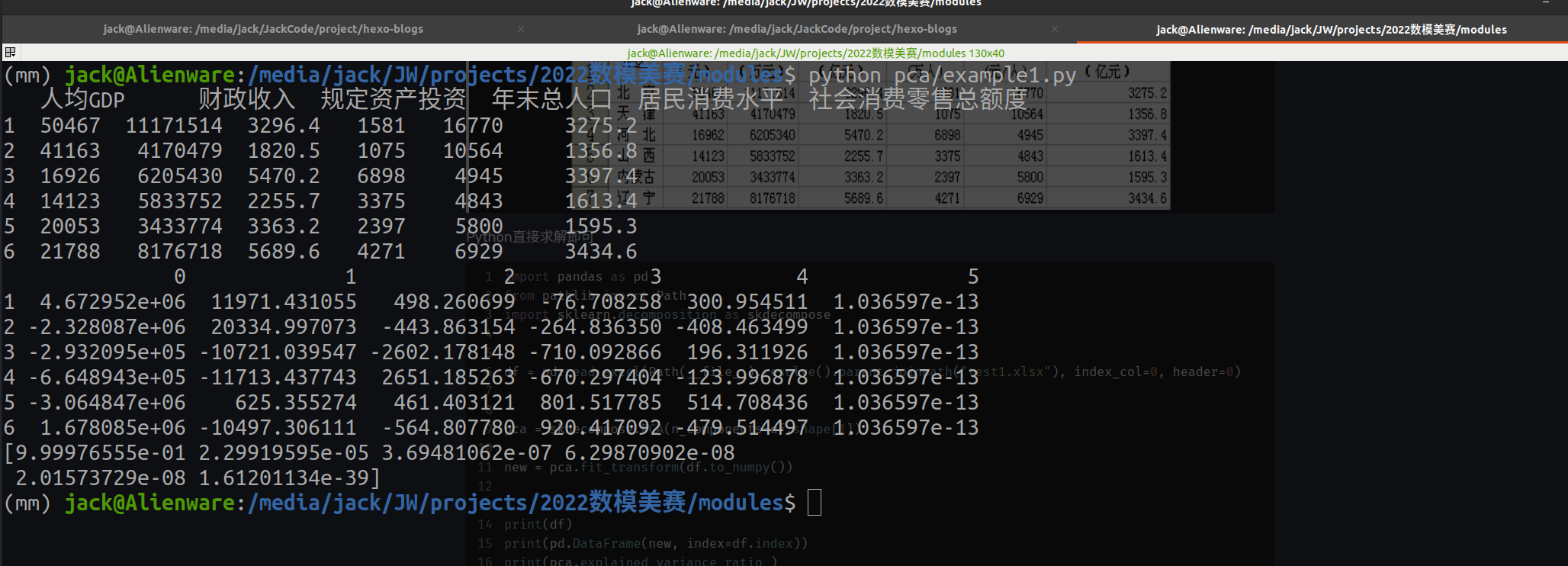1568x566 pixels.
Task: Click the PCA value '-2602.178148'
Action: [x=442, y=352]
